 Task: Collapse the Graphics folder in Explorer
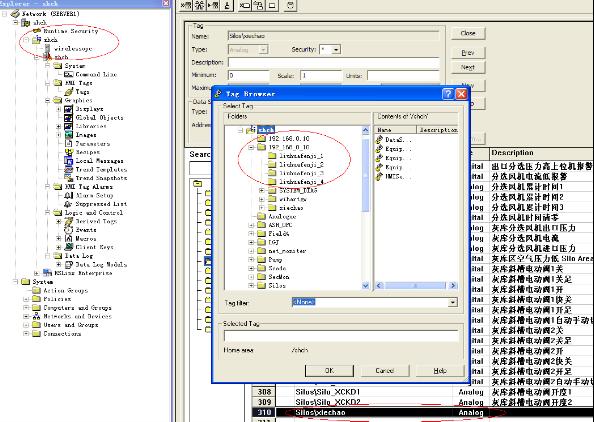48,100
